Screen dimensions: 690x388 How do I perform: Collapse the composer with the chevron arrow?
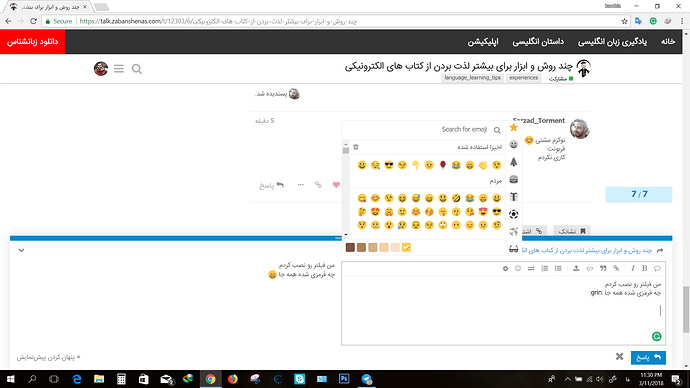(x=21, y=250)
